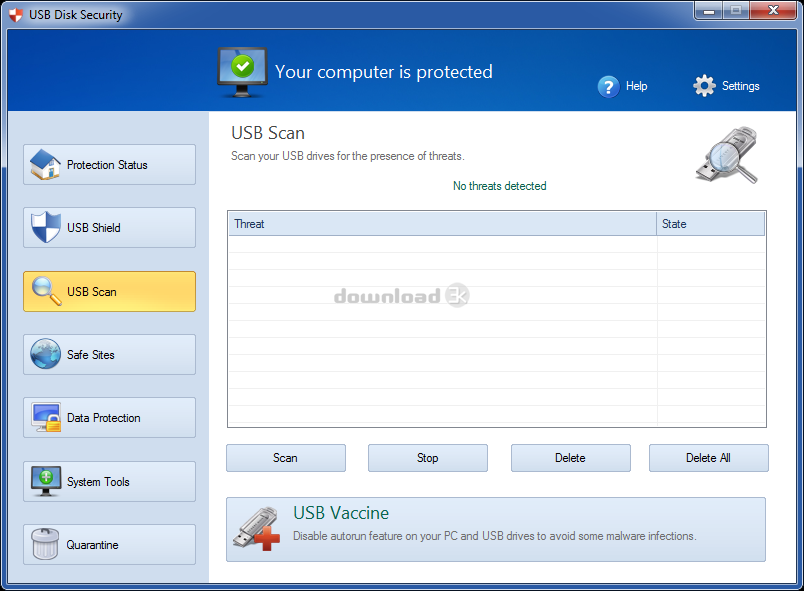Screen dimensions: 804x591
Task: Click the Help text link
Action: (636, 86)
